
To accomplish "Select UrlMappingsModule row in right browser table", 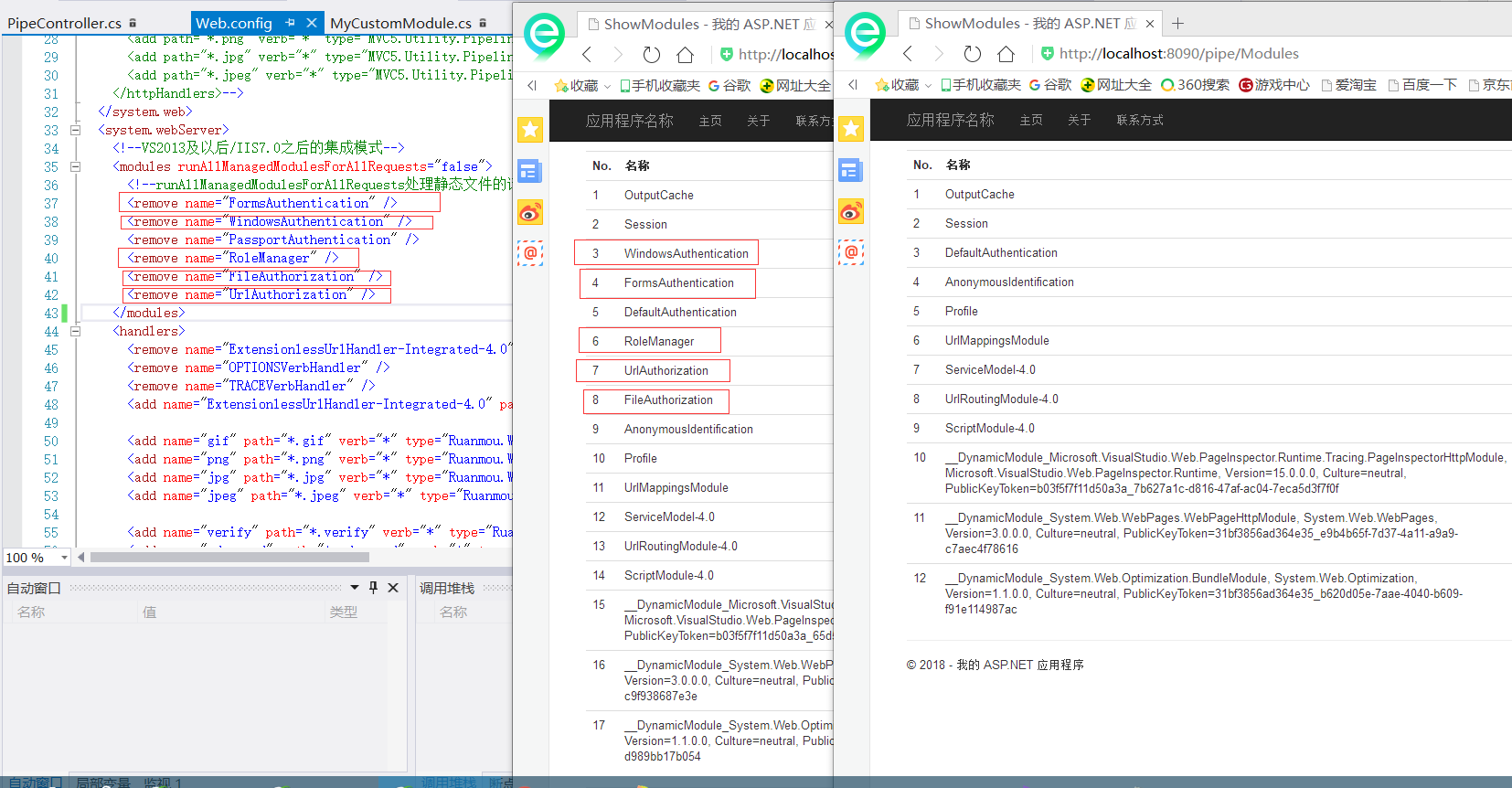I will coord(1209,340).
